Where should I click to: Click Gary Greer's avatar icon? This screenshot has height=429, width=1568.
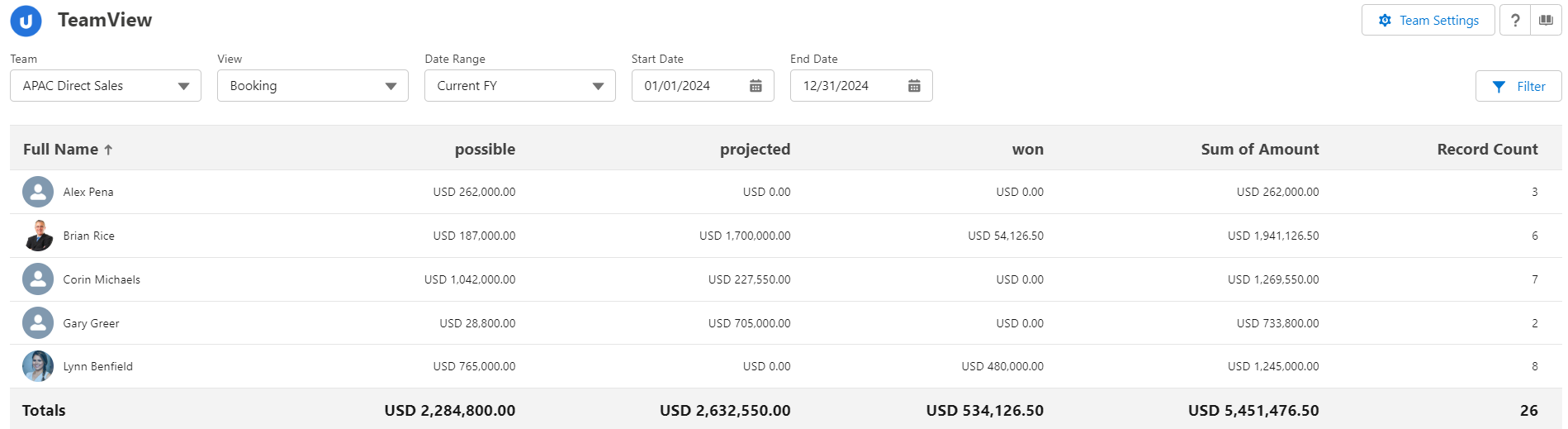tap(38, 323)
